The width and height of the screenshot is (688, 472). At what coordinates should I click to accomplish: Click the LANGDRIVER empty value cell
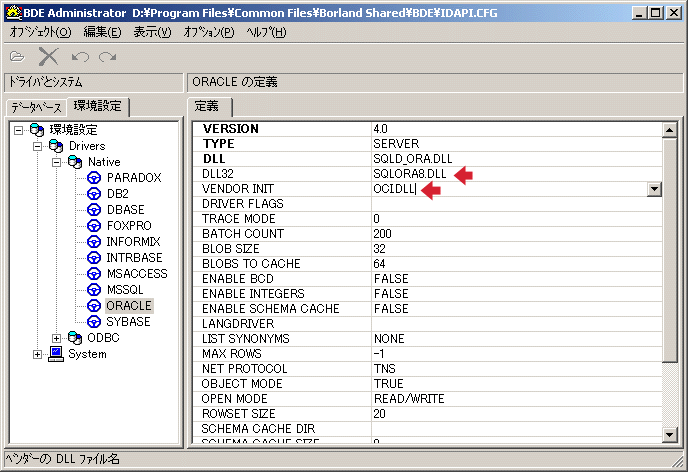tap(516, 324)
